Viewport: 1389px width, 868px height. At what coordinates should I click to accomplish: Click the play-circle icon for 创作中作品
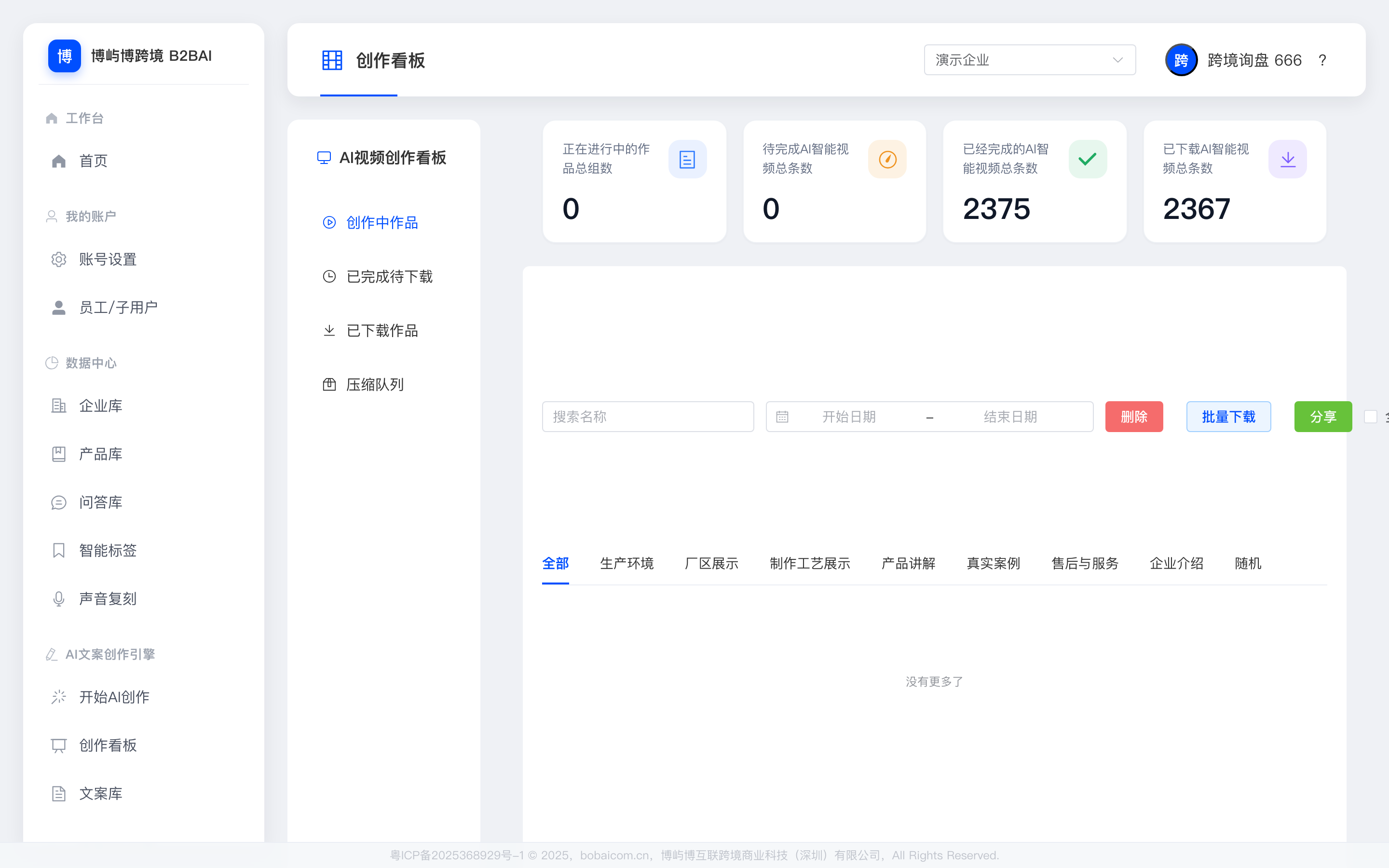pyautogui.click(x=329, y=222)
